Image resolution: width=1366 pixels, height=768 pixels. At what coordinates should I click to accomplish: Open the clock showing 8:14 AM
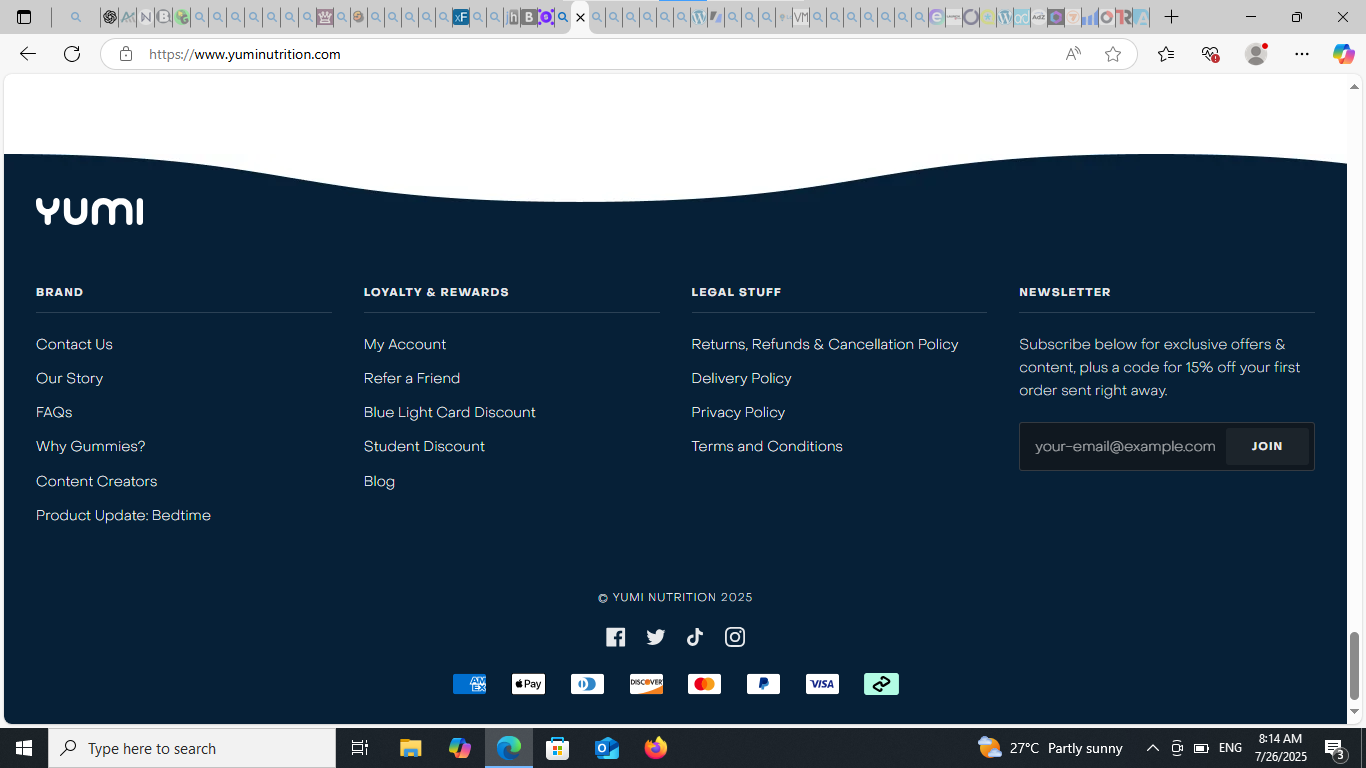pyautogui.click(x=1279, y=748)
